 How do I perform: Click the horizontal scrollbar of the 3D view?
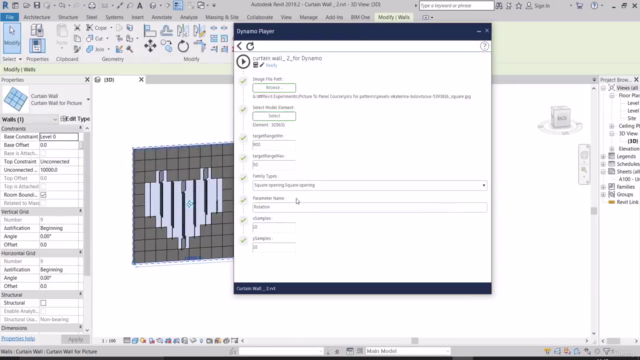414,341
